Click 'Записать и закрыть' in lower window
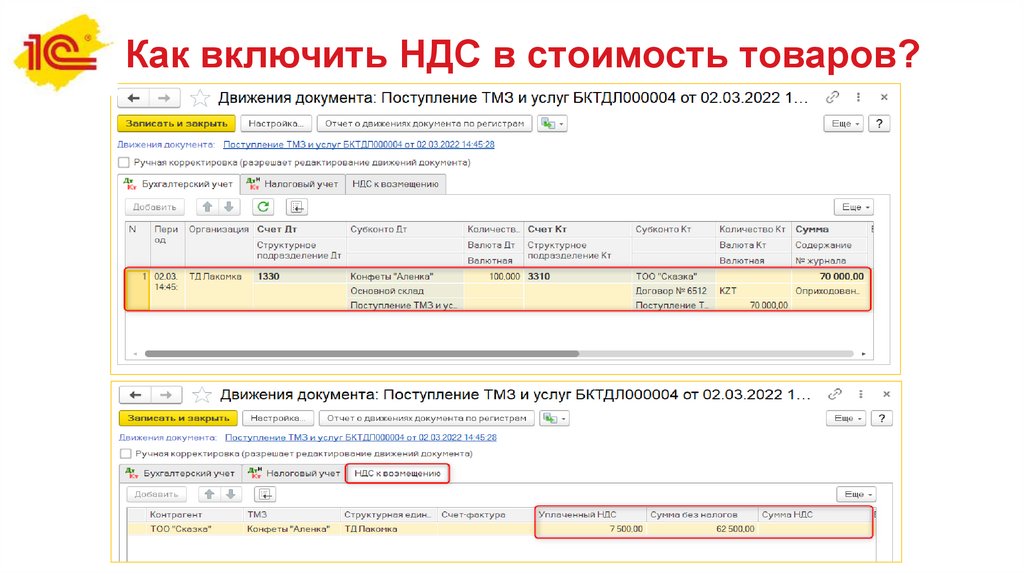The width and height of the screenshot is (1024, 574). [178, 419]
